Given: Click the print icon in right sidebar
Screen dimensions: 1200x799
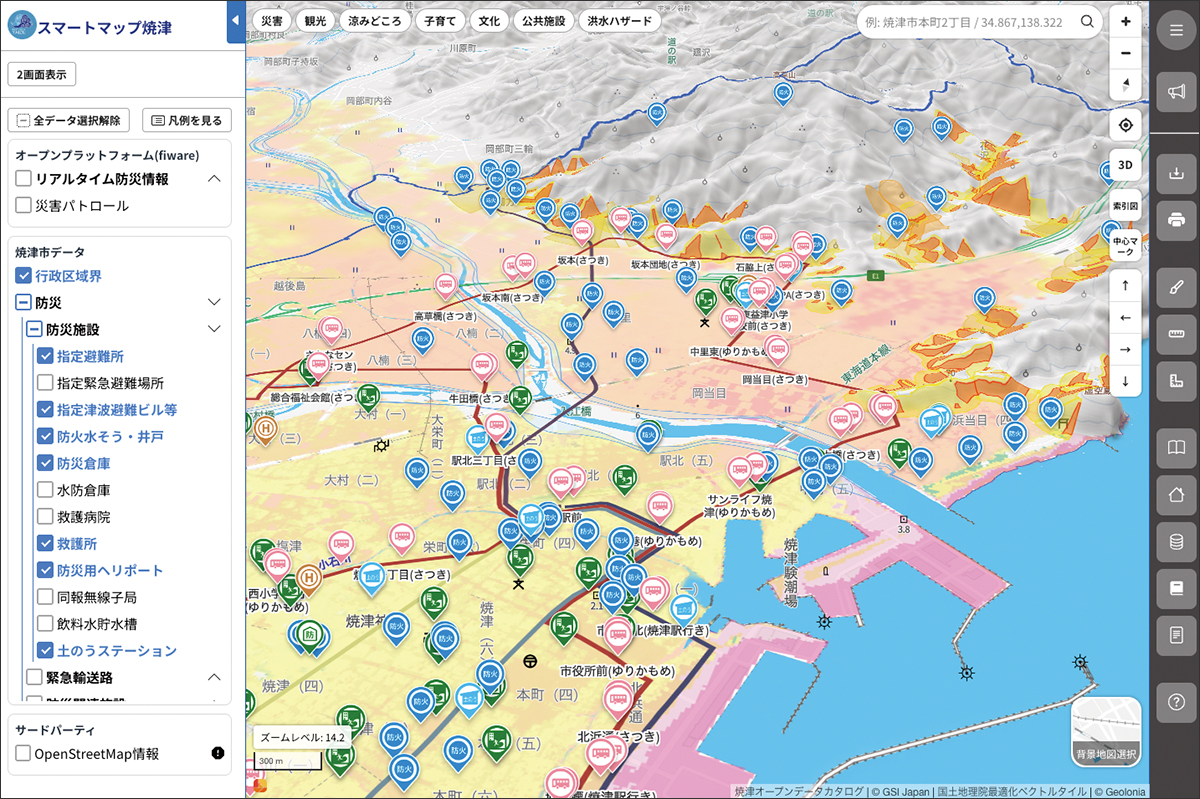Looking at the screenshot, I should tap(1175, 221).
